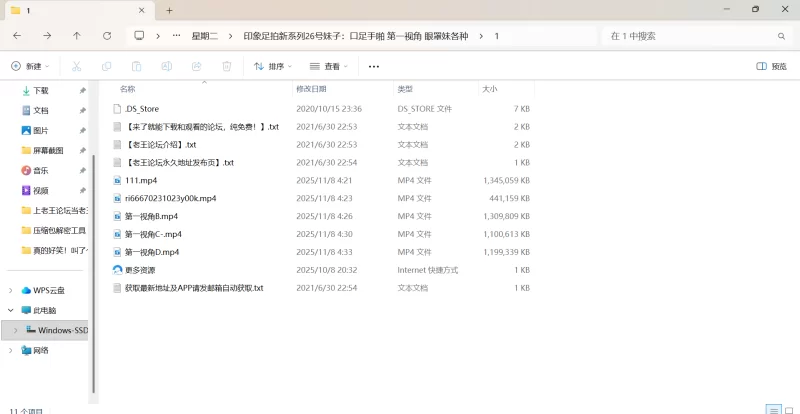The height and width of the screenshot is (414, 800).
Task: Open a new tab with plus button
Action: coord(169,10)
